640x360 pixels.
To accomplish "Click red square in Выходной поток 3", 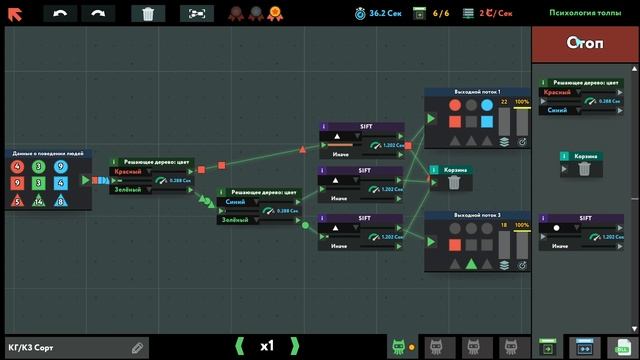I will [x=455, y=245].
